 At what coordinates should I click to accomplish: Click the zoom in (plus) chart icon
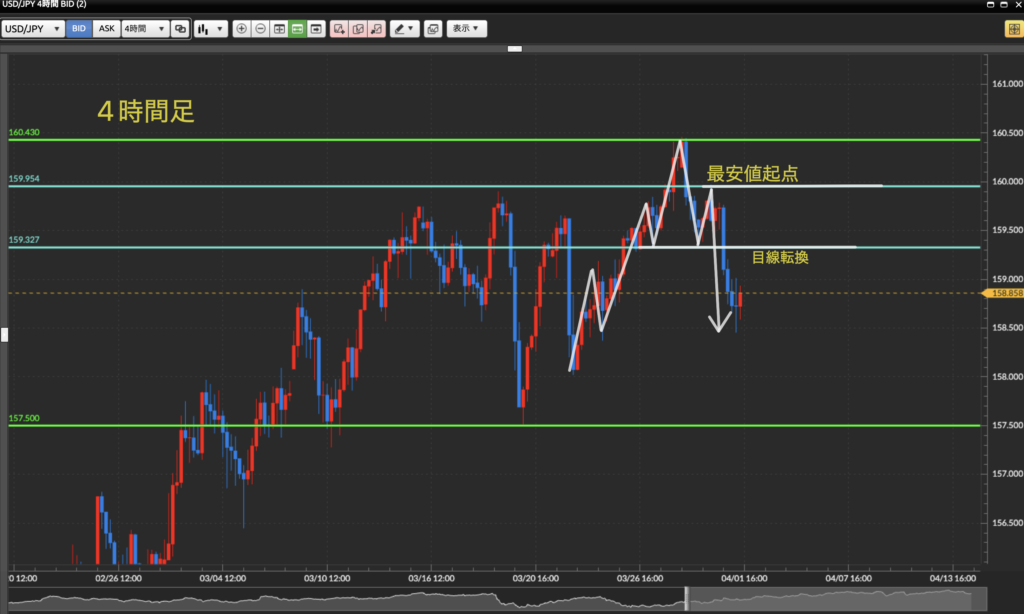(241, 29)
